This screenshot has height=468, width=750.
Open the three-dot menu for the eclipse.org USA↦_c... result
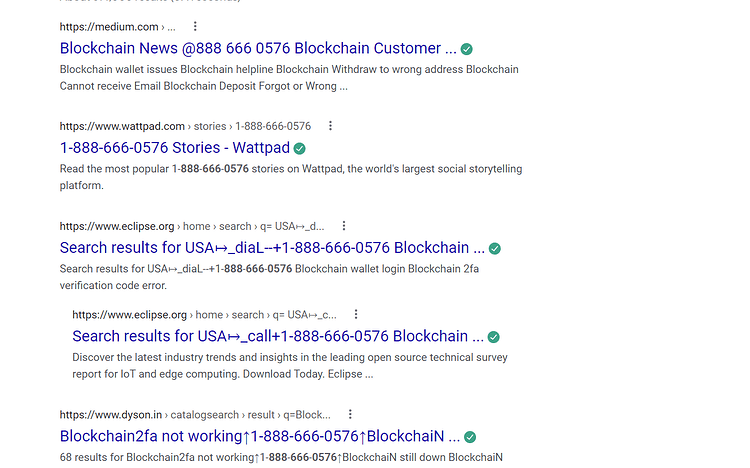[356, 314]
